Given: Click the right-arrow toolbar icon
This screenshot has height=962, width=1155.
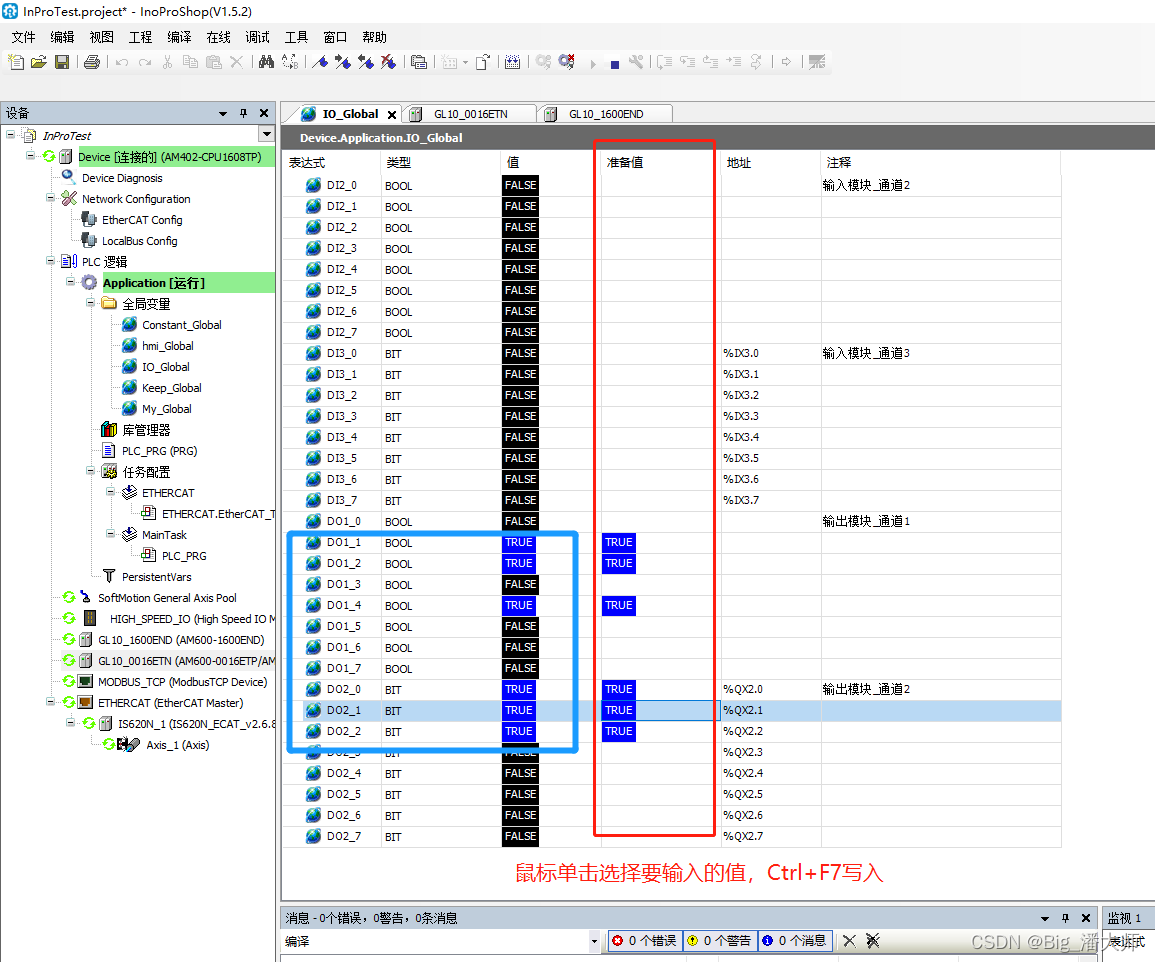Looking at the screenshot, I should pos(787,62).
